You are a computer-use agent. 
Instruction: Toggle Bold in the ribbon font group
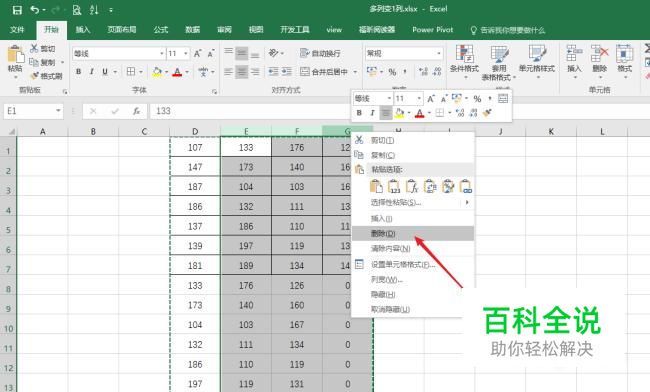click(x=78, y=72)
